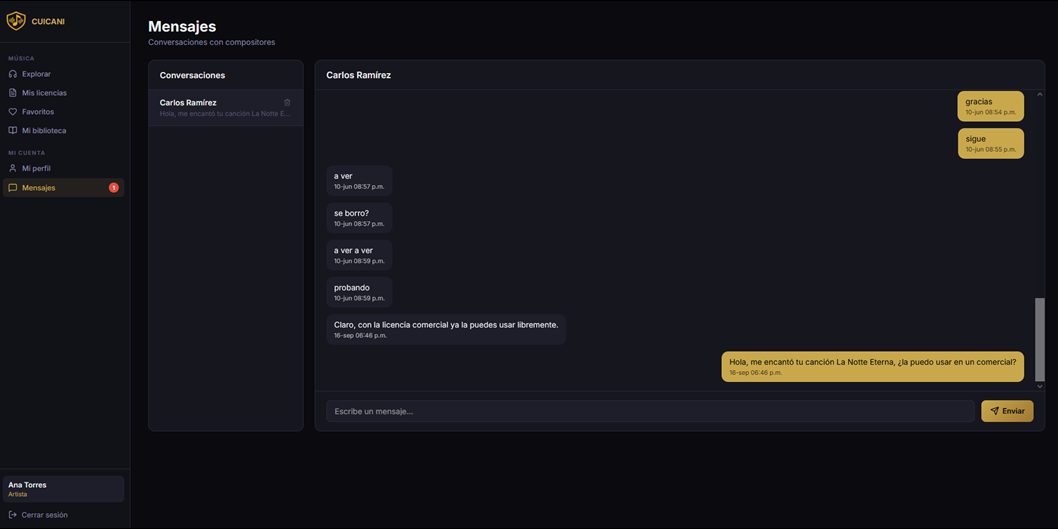This screenshot has width=1058, height=529.
Task: Click the 'Artista' role label under Ana Torres
Action: pos(18,495)
